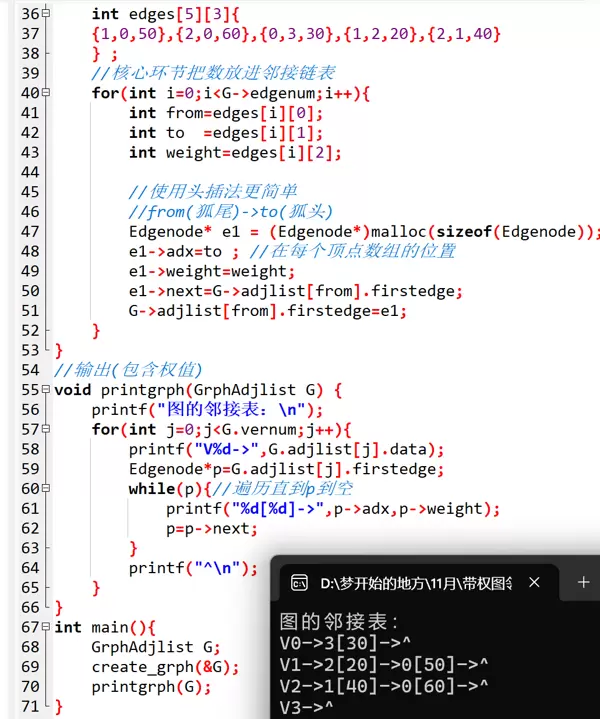The height and width of the screenshot is (719, 600).
Task: Place cursor in the empty line 44
Action: tap(200, 172)
